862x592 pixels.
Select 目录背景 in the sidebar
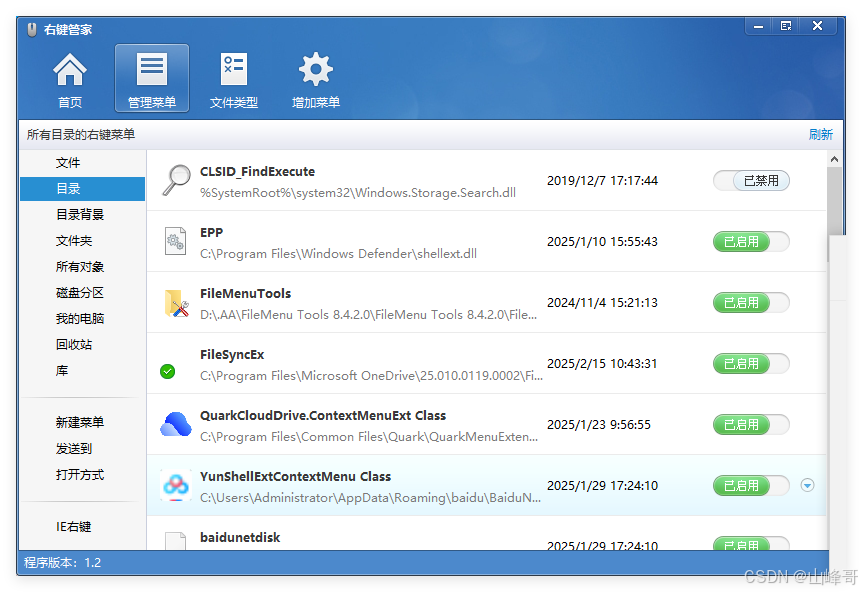click(x=82, y=214)
